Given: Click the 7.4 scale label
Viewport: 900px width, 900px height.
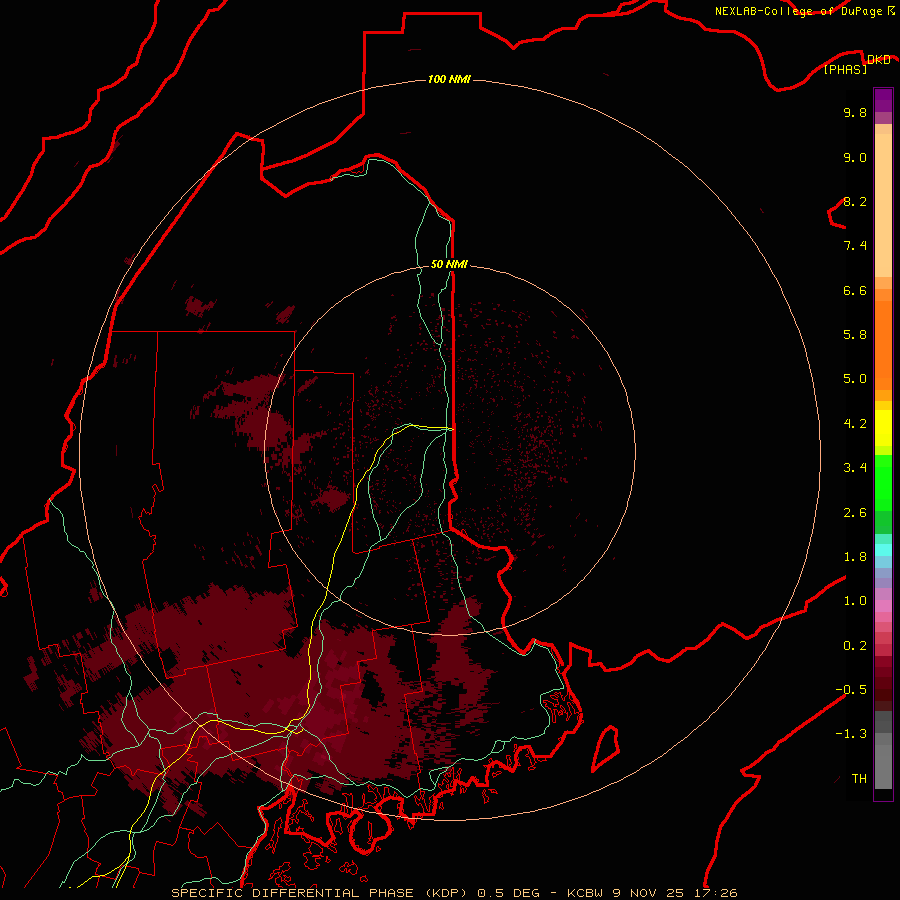Looking at the screenshot, I should (855, 246).
